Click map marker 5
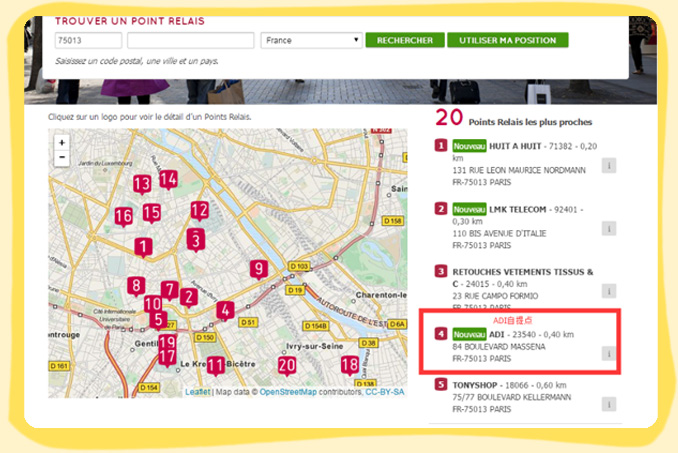The height and width of the screenshot is (453, 678). coord(158,320)
